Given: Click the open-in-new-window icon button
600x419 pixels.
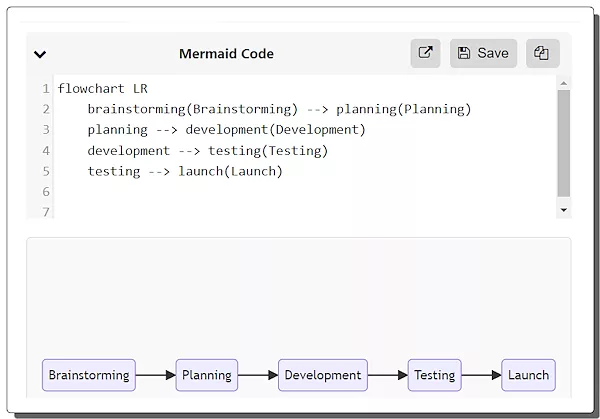Looking at the screenshot, I should 425,54.
